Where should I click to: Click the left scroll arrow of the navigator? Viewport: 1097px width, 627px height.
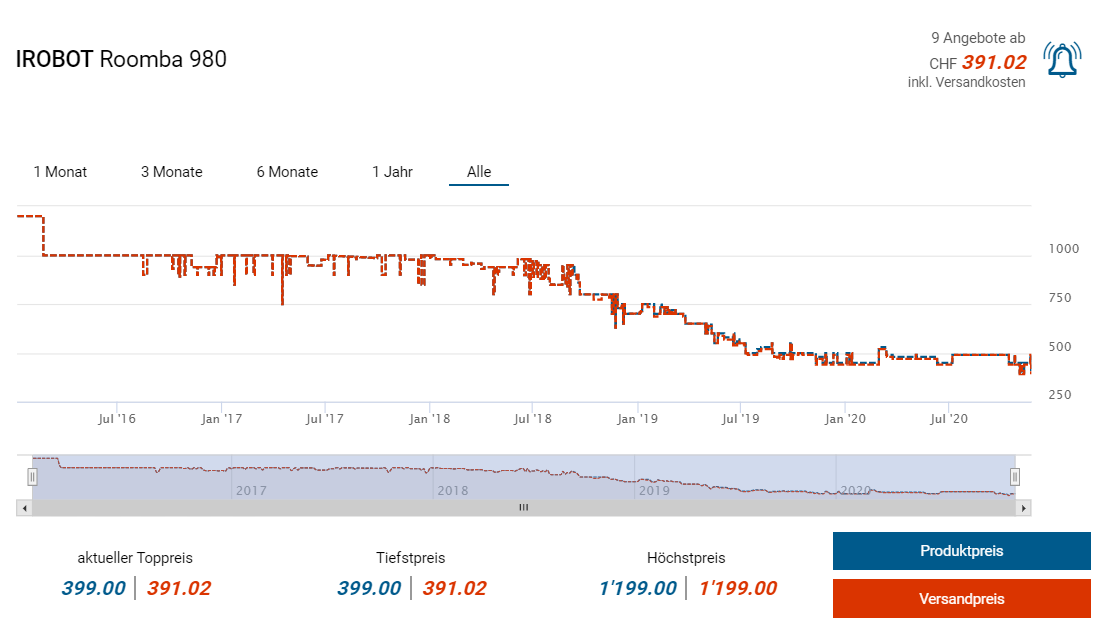click(x=23, y=508)
